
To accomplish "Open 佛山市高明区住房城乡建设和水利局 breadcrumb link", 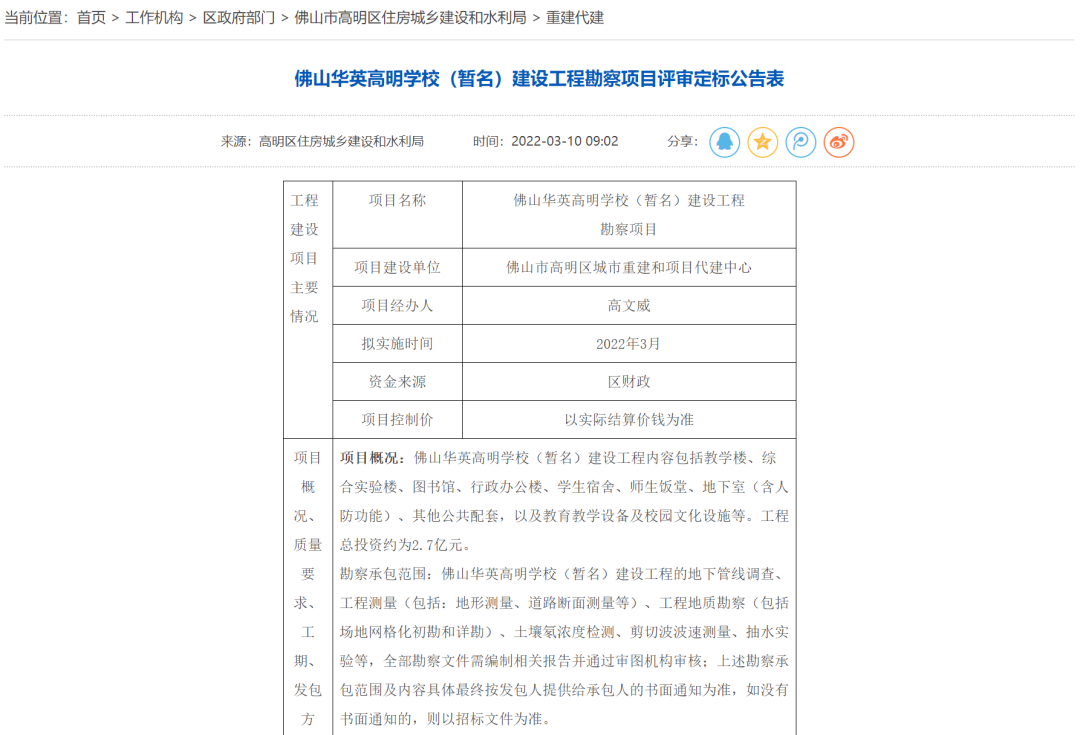I will tap(410, 18).
